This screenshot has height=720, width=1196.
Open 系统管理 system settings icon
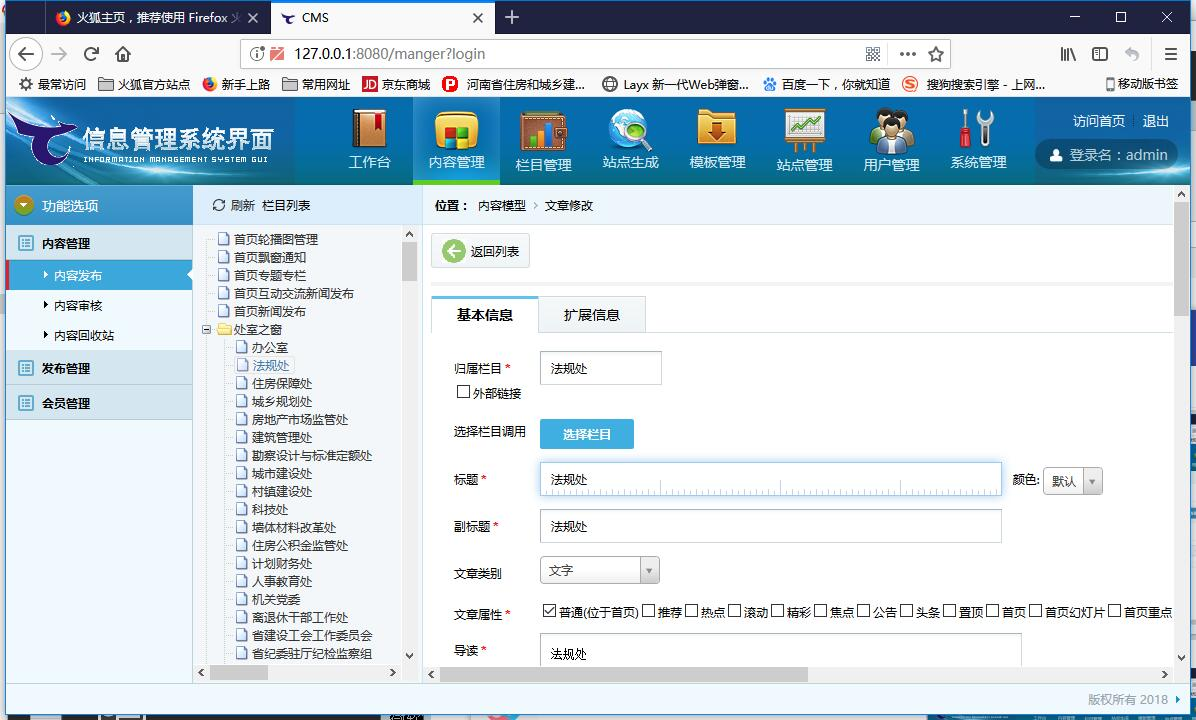pos(978,139)
